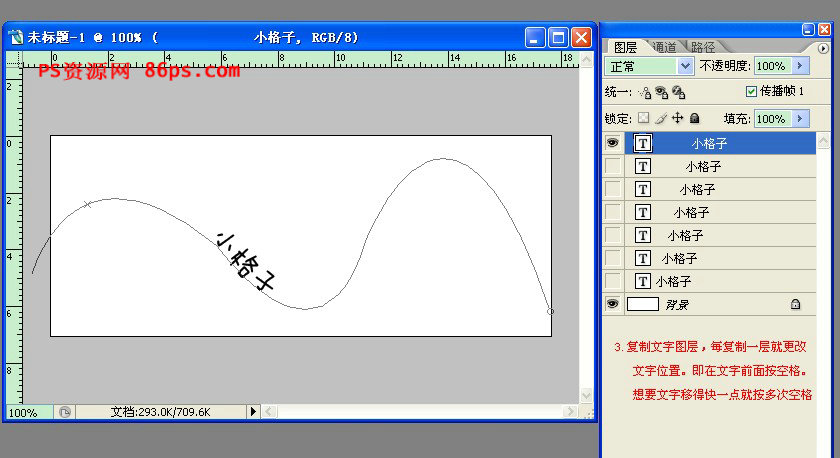Toggle lock all padlock icon
Viewport: 840px width, 458px height.
click(694, 118)
